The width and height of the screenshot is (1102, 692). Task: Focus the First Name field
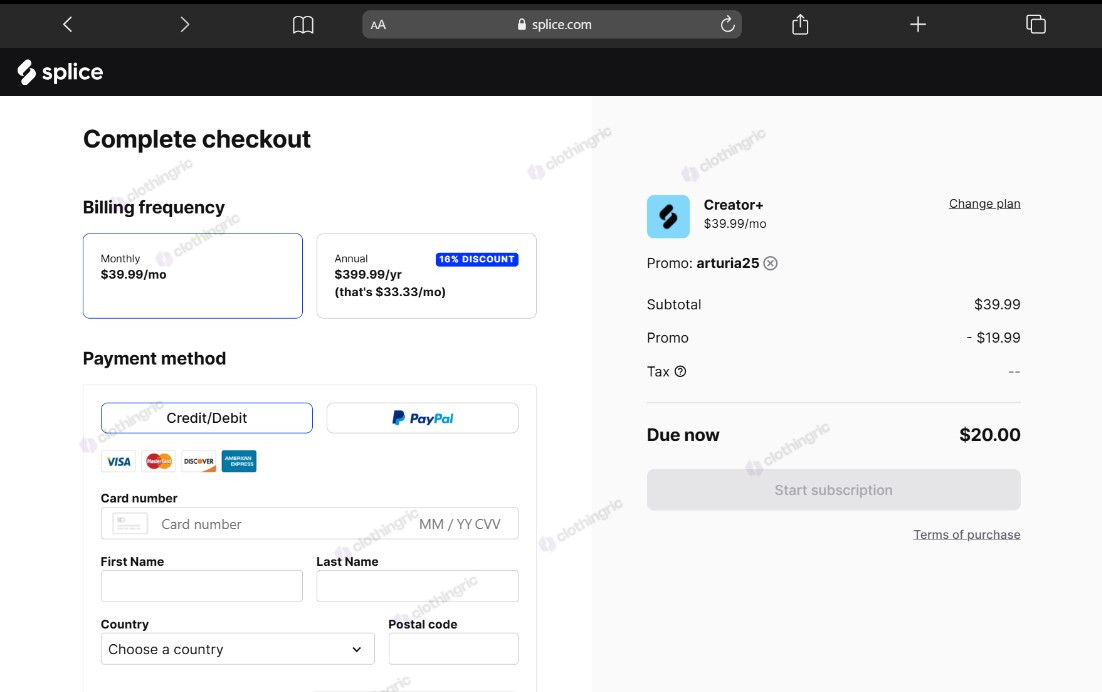click(202, 586)
